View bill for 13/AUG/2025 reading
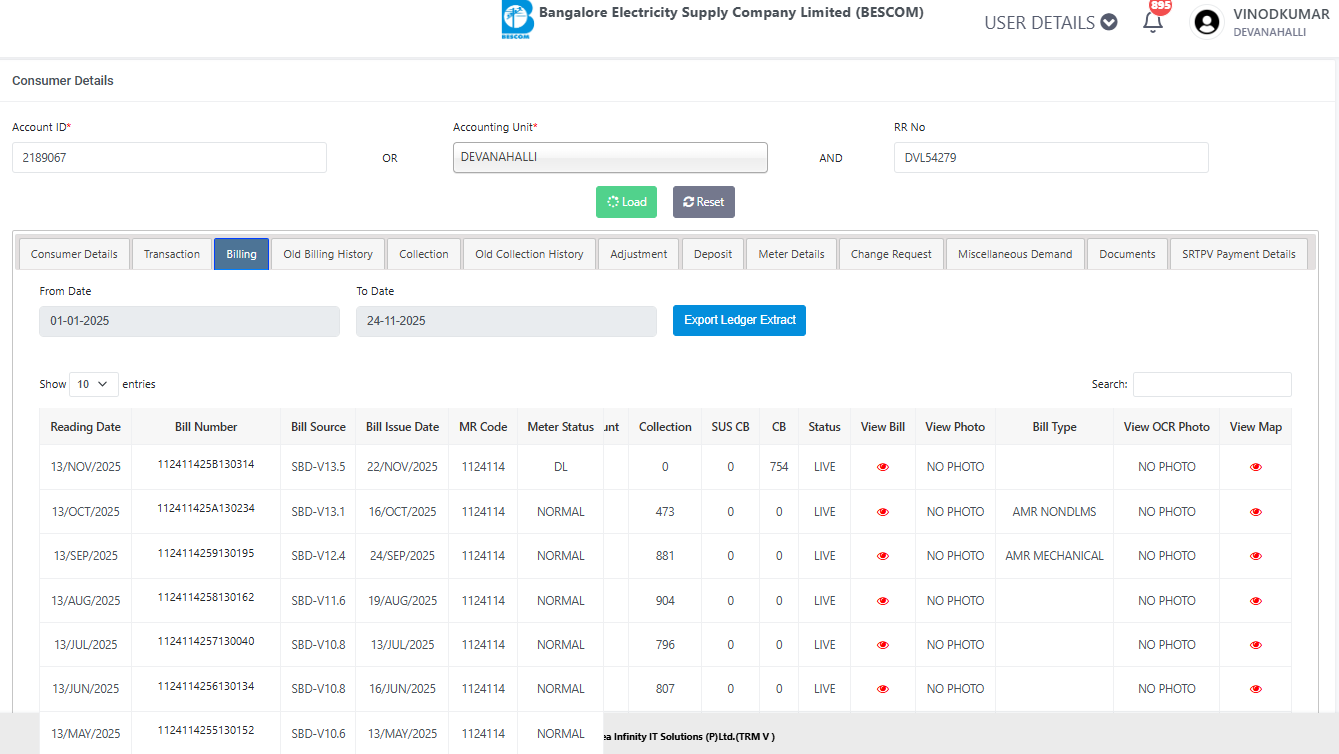1339x754 pixels. click(882, 601)
